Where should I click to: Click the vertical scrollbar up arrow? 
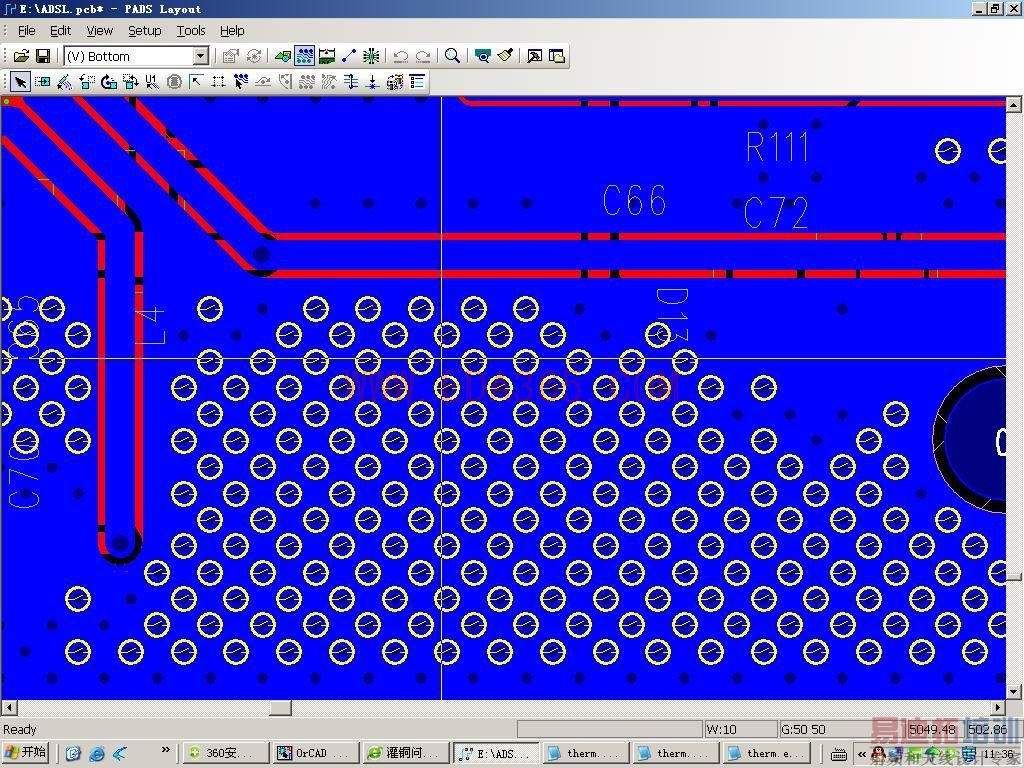[1014, 104]
